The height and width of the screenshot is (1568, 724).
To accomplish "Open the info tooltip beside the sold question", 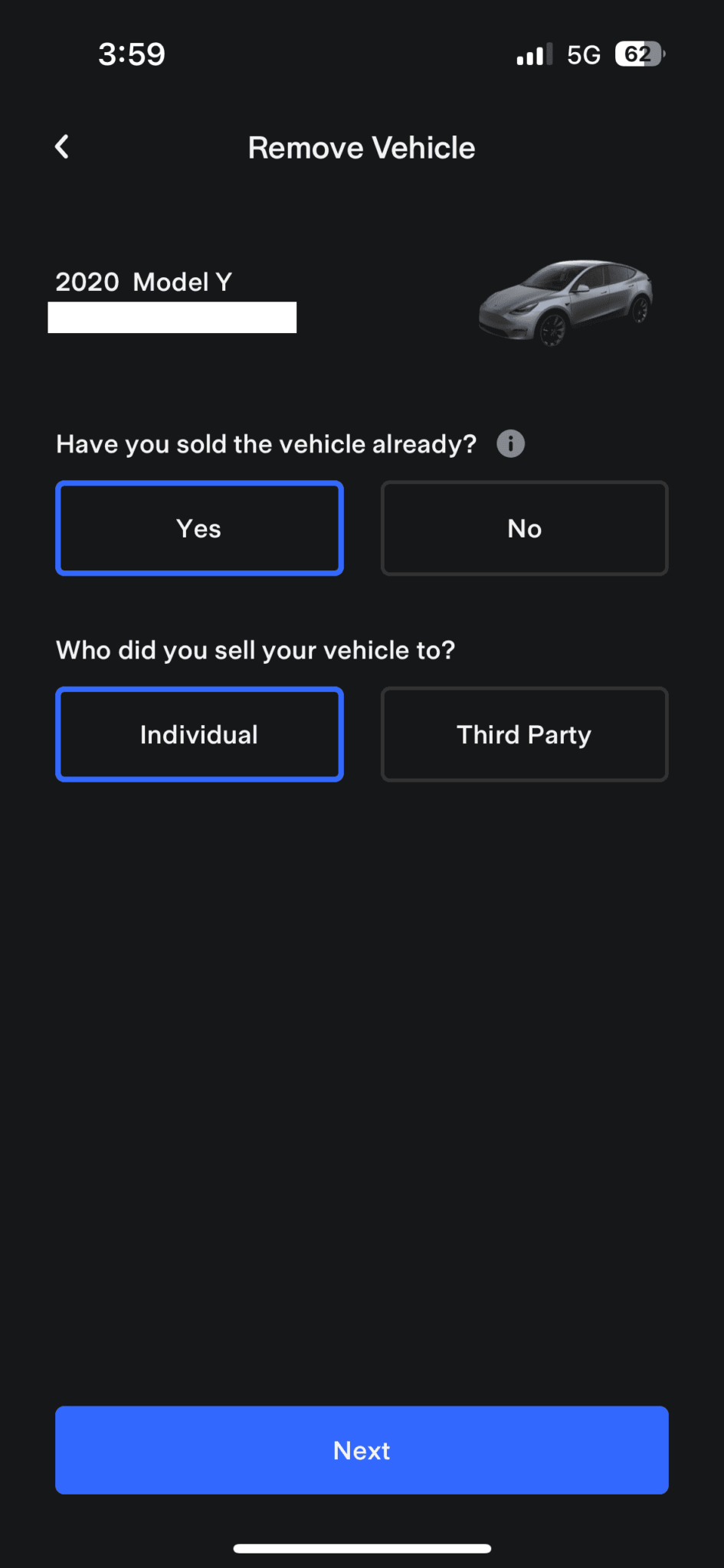I will (510, 443).
